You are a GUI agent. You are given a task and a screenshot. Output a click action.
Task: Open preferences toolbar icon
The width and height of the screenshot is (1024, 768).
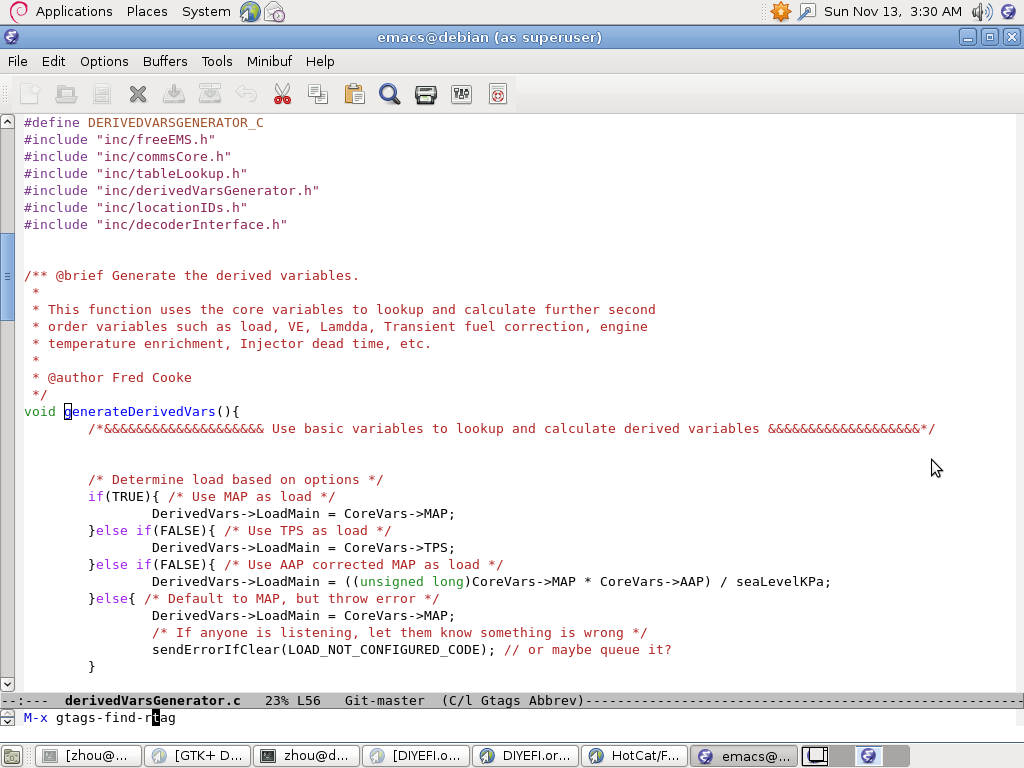pos(461,94)
